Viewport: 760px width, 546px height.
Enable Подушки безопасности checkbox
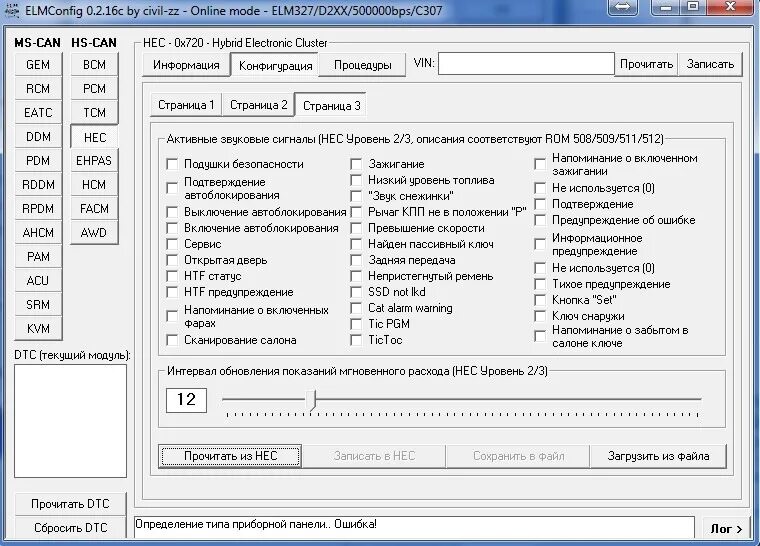click(172, 164)
